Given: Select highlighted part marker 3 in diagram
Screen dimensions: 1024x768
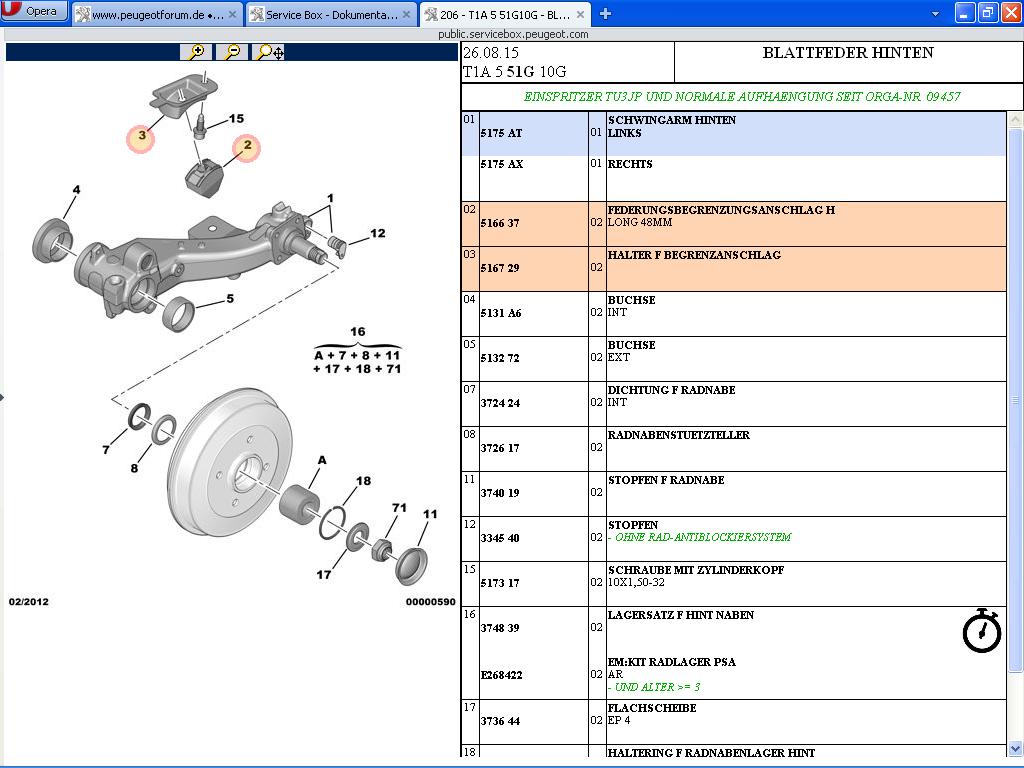Looking at the screenshot, I should click(141, 137).
